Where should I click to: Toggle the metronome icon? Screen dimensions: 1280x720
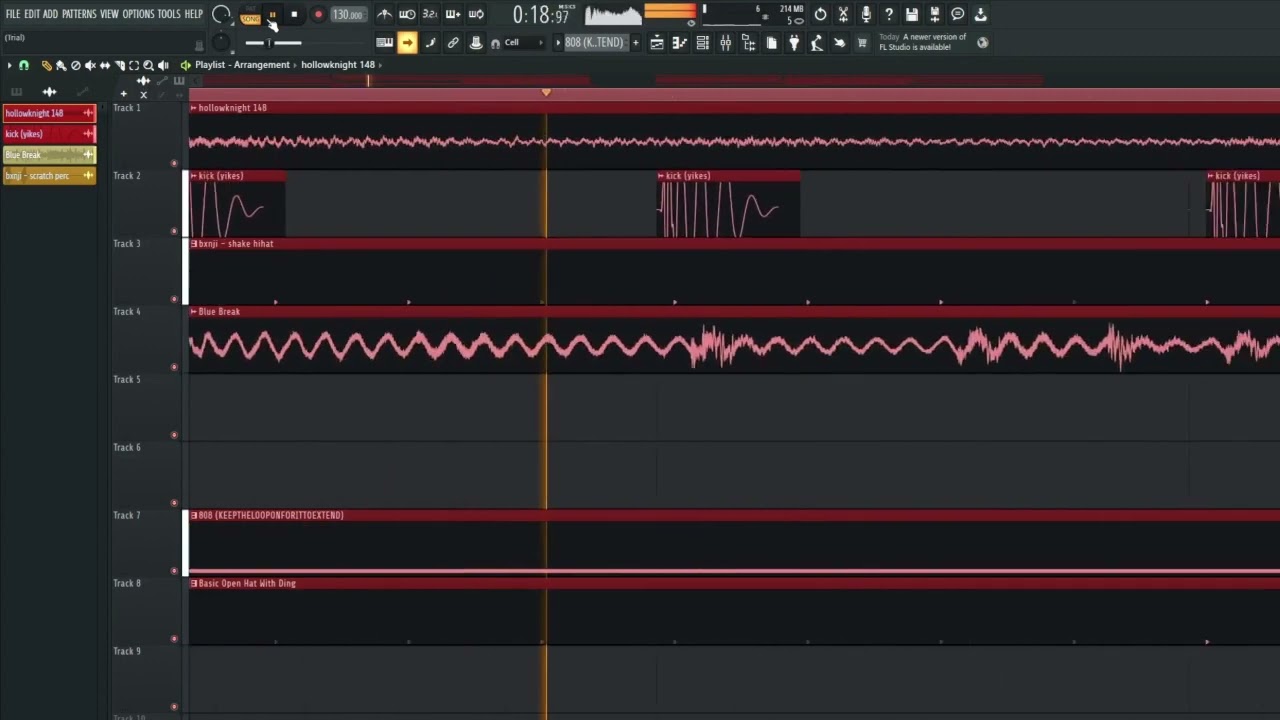[x=384, y=15]
